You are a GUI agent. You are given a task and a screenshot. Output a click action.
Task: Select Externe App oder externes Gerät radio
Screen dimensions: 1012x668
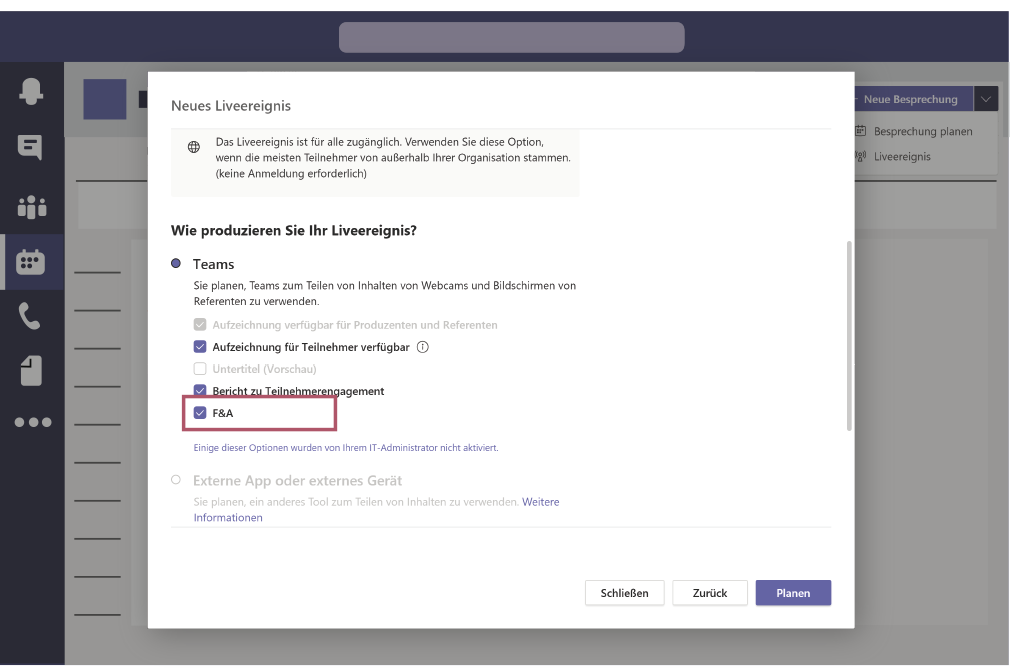tap(176, 480)
